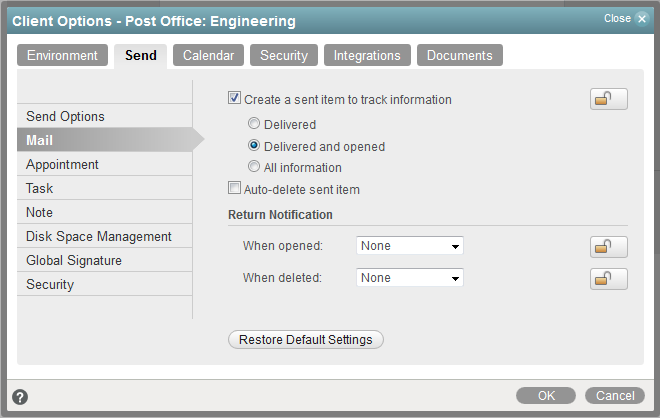Viewport: 660px width, 418px height.
Task: Open the Calendar tab
Action: coord(208,56)
